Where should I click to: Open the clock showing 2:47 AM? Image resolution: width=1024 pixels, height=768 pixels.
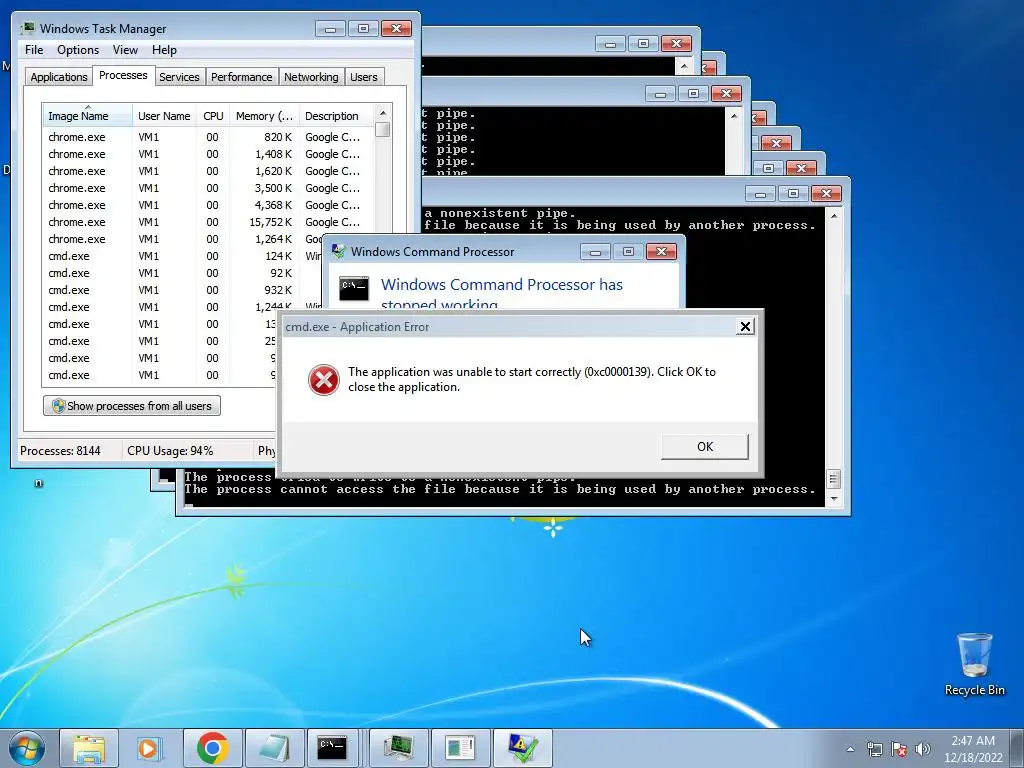972,749
